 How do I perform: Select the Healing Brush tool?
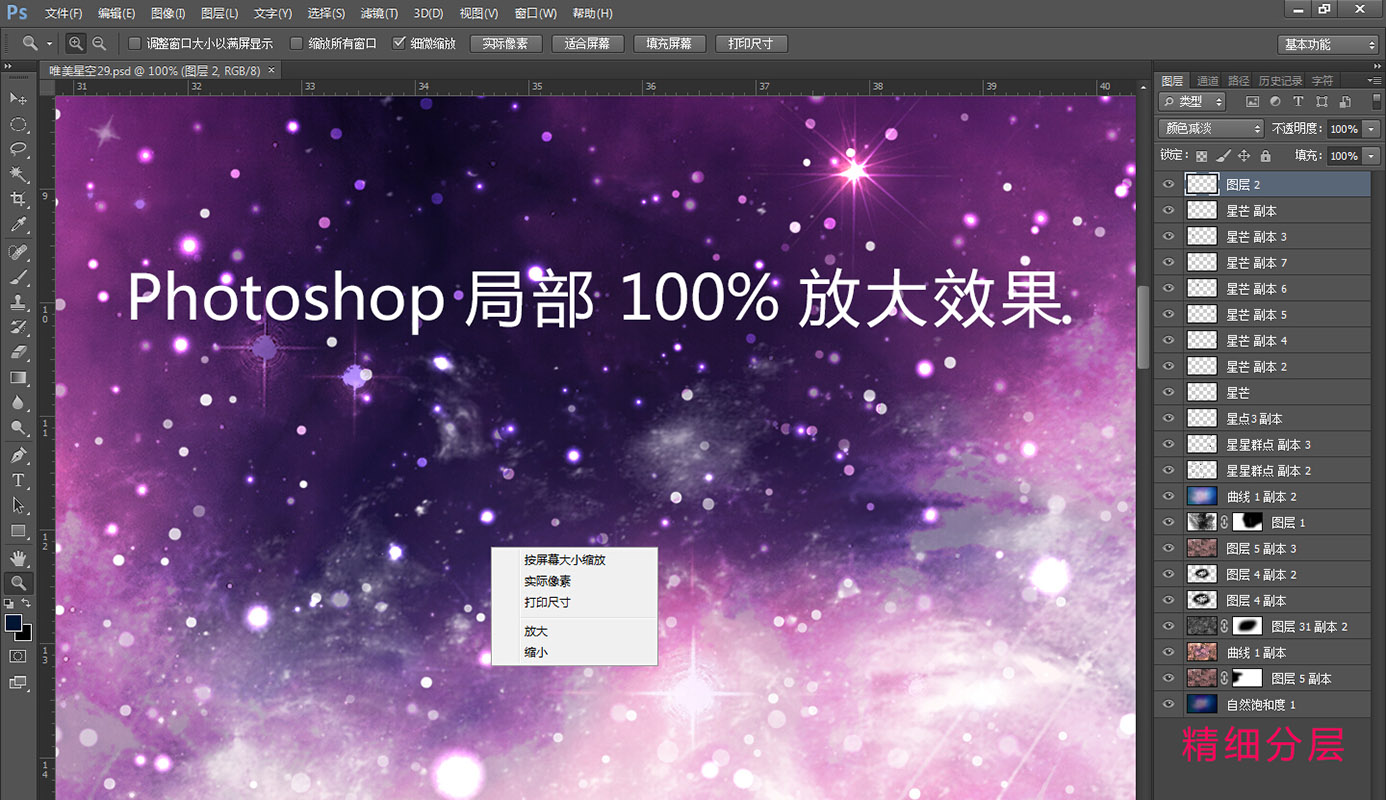point(18,252)
